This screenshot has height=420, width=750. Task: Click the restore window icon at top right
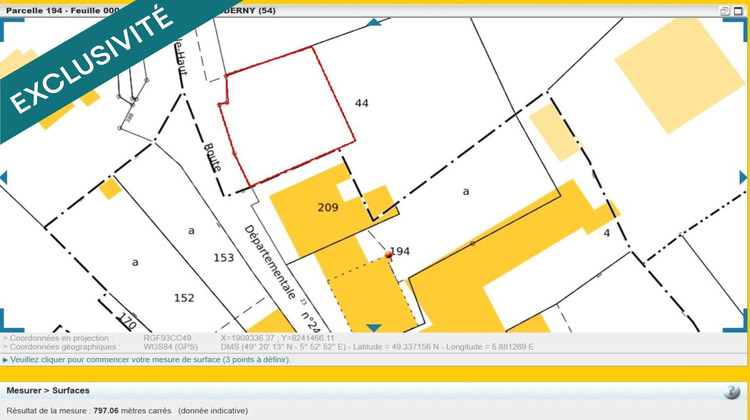click(x=725, y=11)
